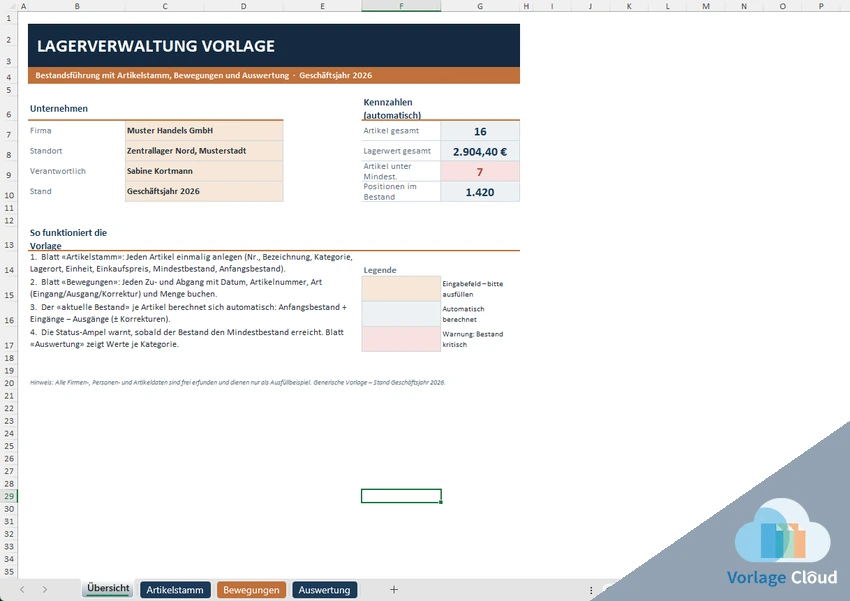Screen dimensions: 850x601
Task: Select the Firma field 'Muster Handels GmbH'
Action: click(204, 131)
